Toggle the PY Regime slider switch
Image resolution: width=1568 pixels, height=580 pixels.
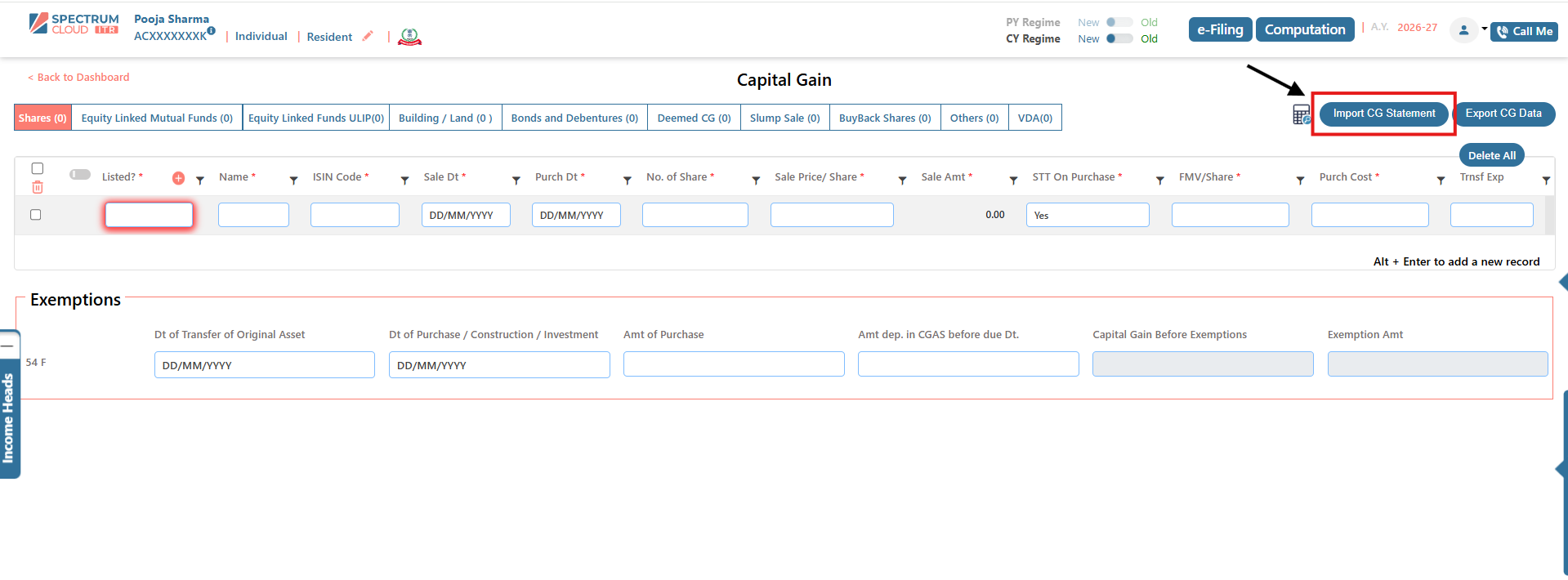1119,22
